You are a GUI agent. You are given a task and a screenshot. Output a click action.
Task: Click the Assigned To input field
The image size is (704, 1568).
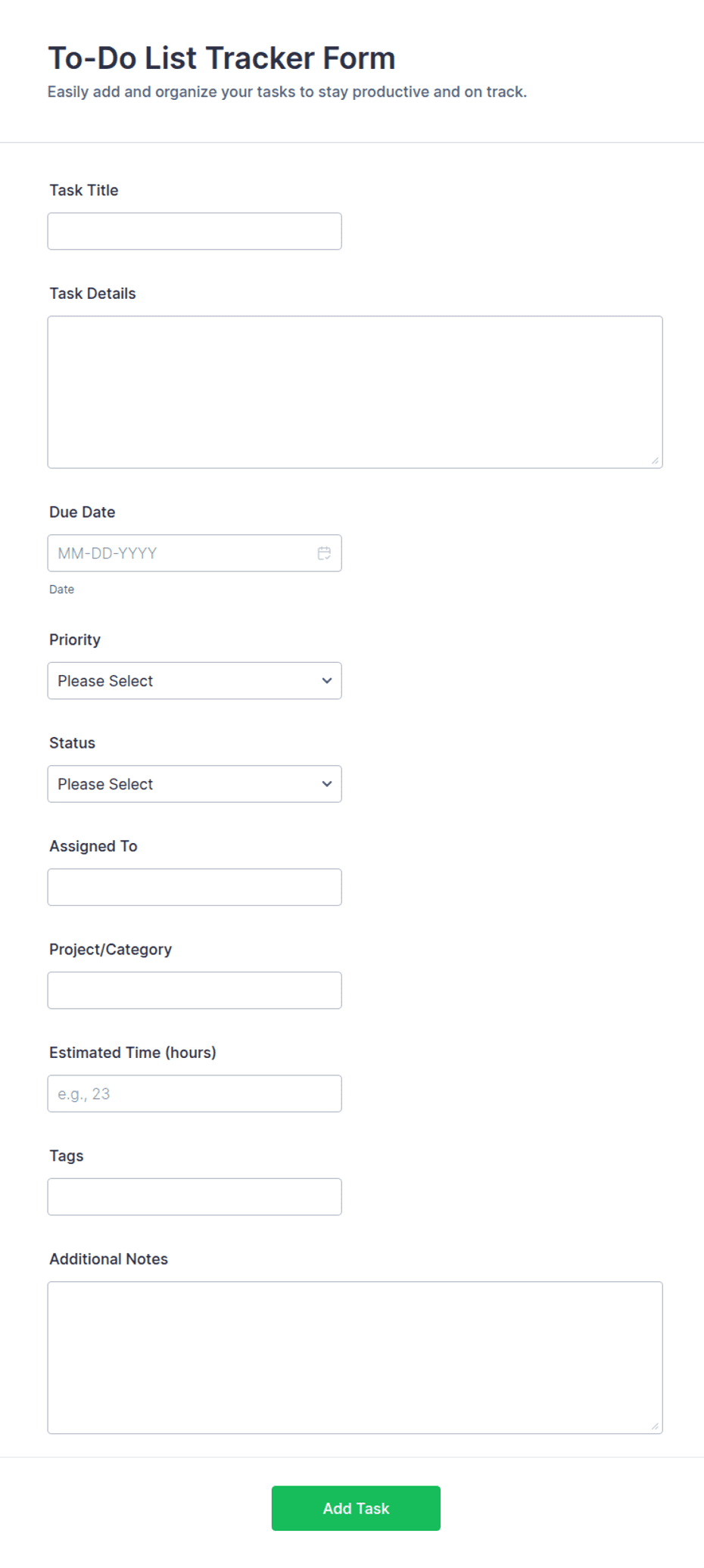pyautogui.click(x=195, y=887)
